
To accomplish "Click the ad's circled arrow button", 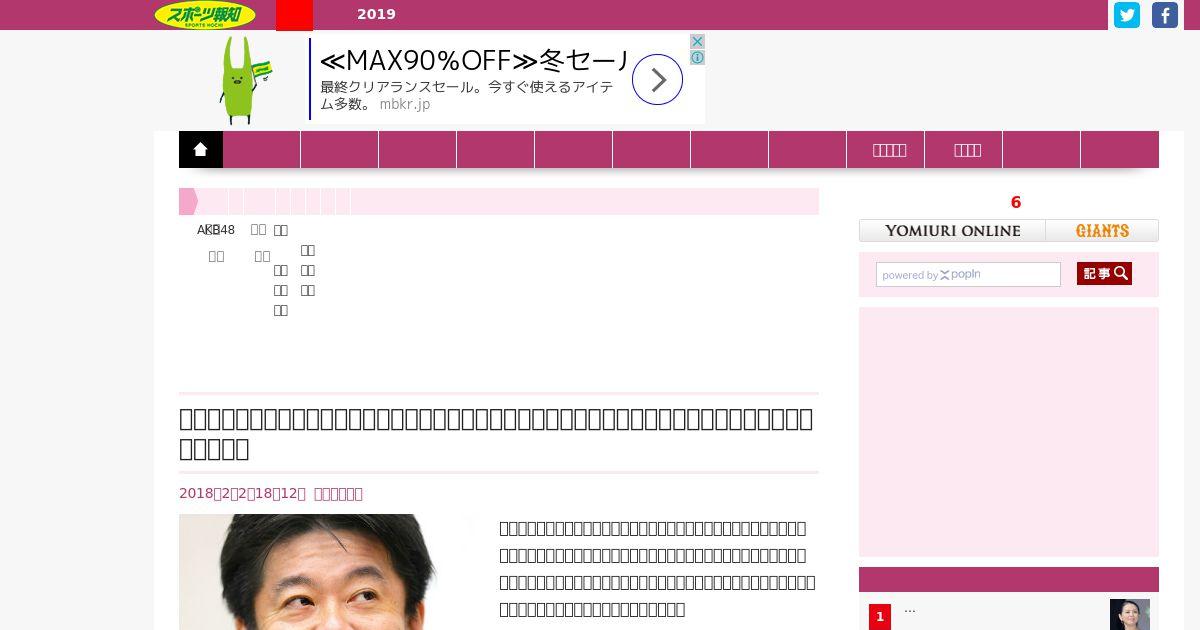I will [x=657, y=80].
